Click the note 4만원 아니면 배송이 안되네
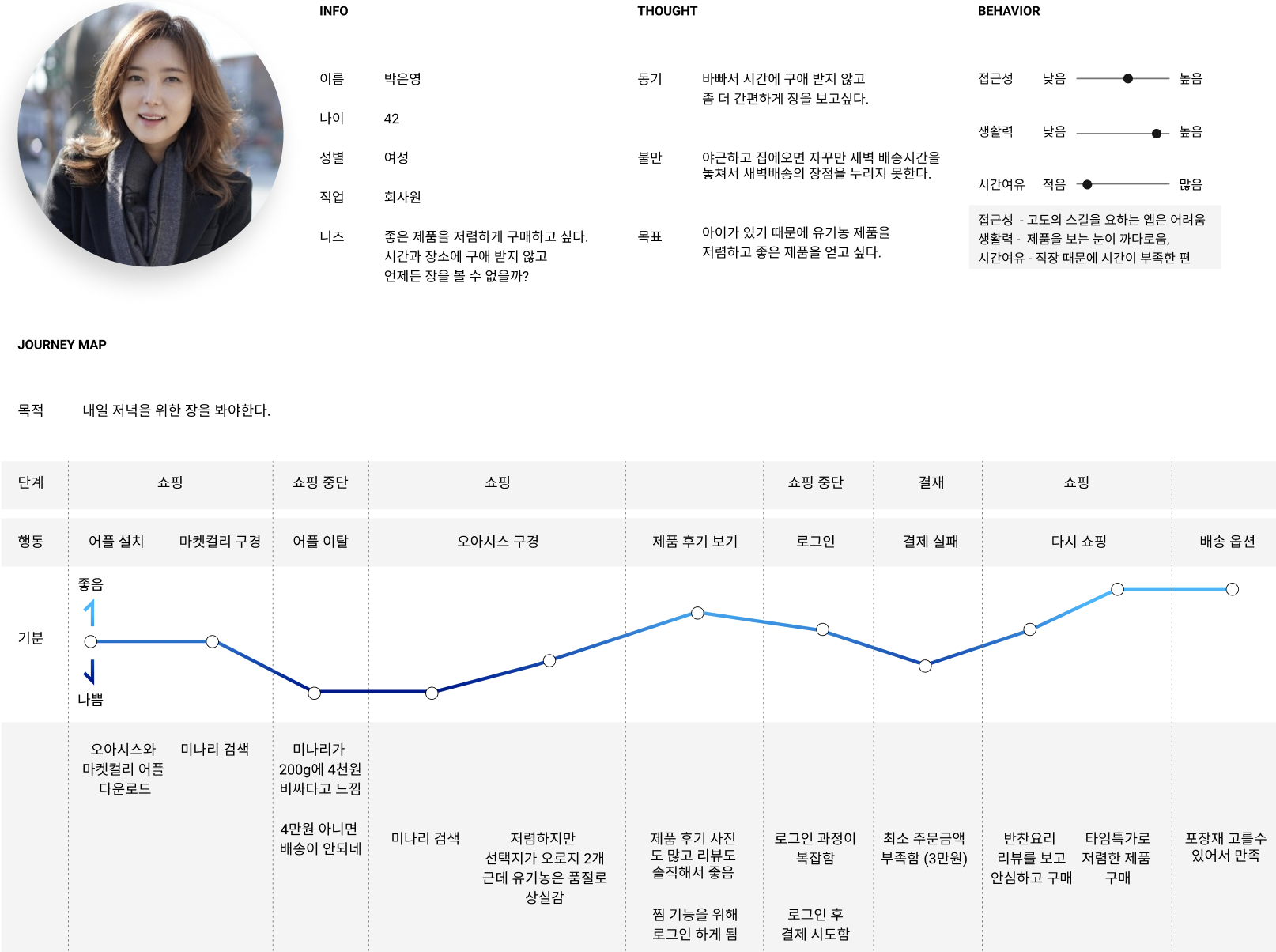This screenshot has height=952, width=1276. (x=319, y=839)
